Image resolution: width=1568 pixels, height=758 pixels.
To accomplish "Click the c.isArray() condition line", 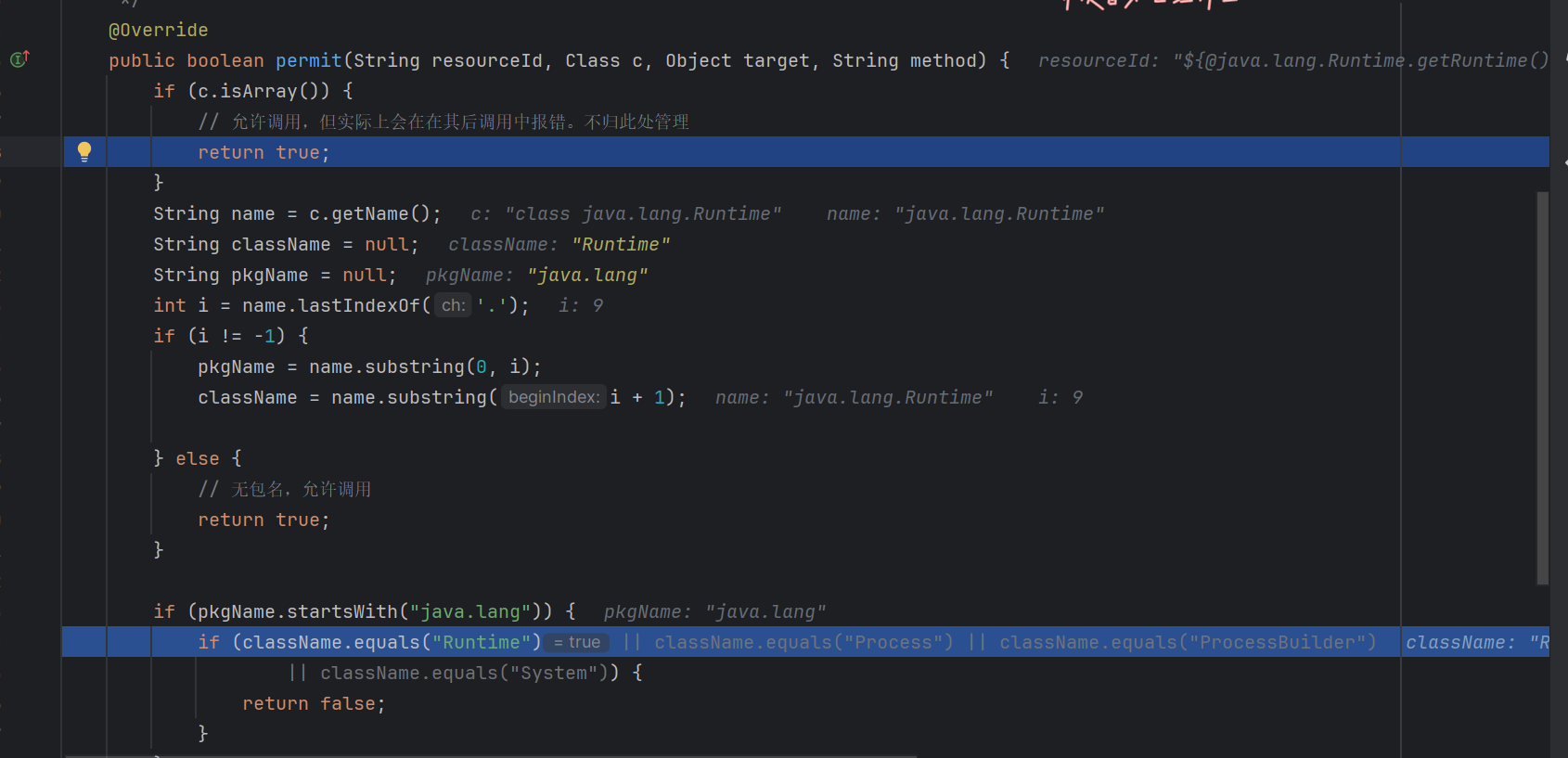I will pos(253,91).
